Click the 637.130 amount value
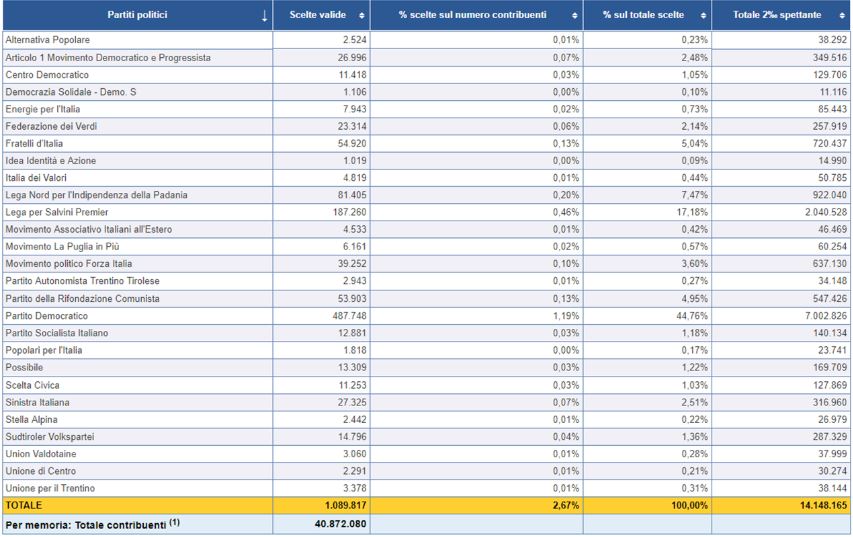The height and width of the screenshot is (537, 853). (830, 264)
